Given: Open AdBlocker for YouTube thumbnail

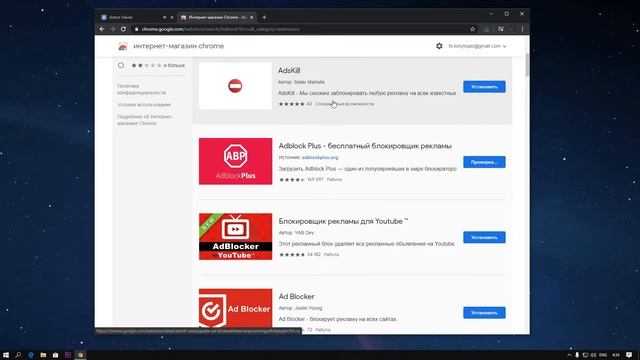Looking at the screenshot, I should point(235,236).
